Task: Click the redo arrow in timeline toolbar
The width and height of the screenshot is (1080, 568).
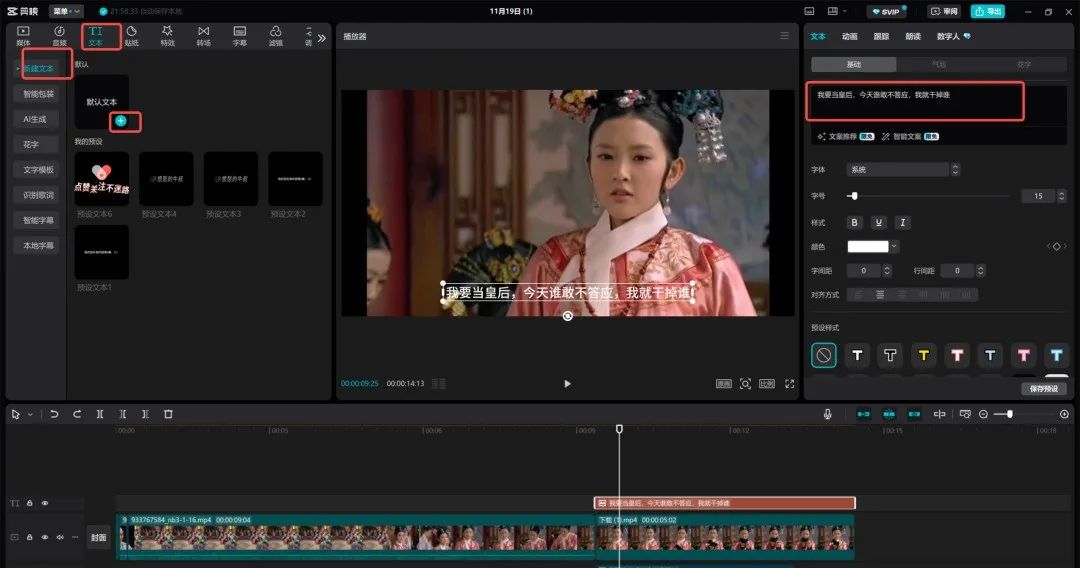Action: point(76,414)
